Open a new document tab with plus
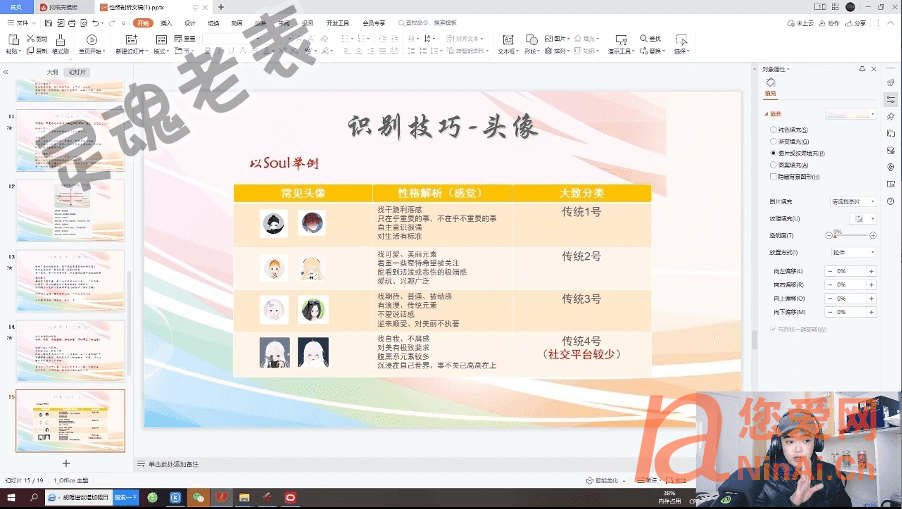This screenshot has width=902, height=509. 221,7
